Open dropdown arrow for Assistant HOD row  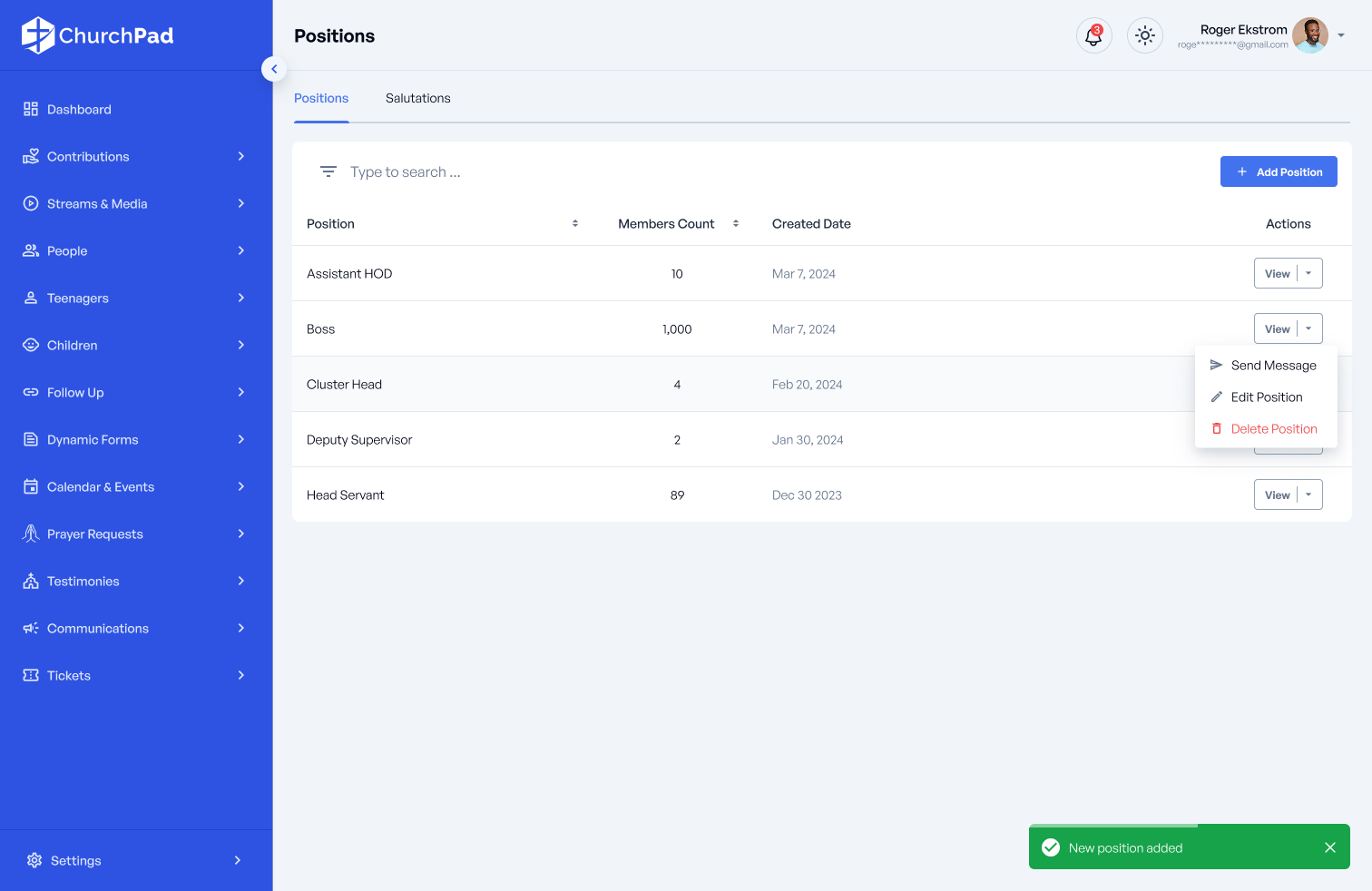point(1308,273)
